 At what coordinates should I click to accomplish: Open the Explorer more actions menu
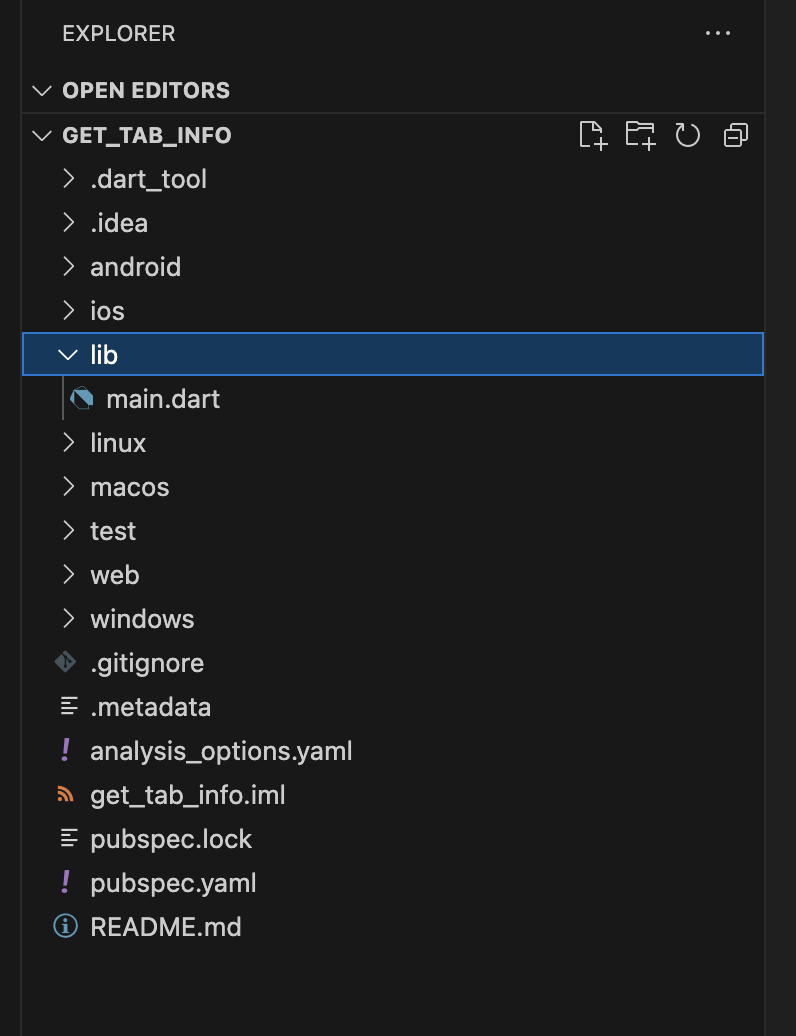718,33
